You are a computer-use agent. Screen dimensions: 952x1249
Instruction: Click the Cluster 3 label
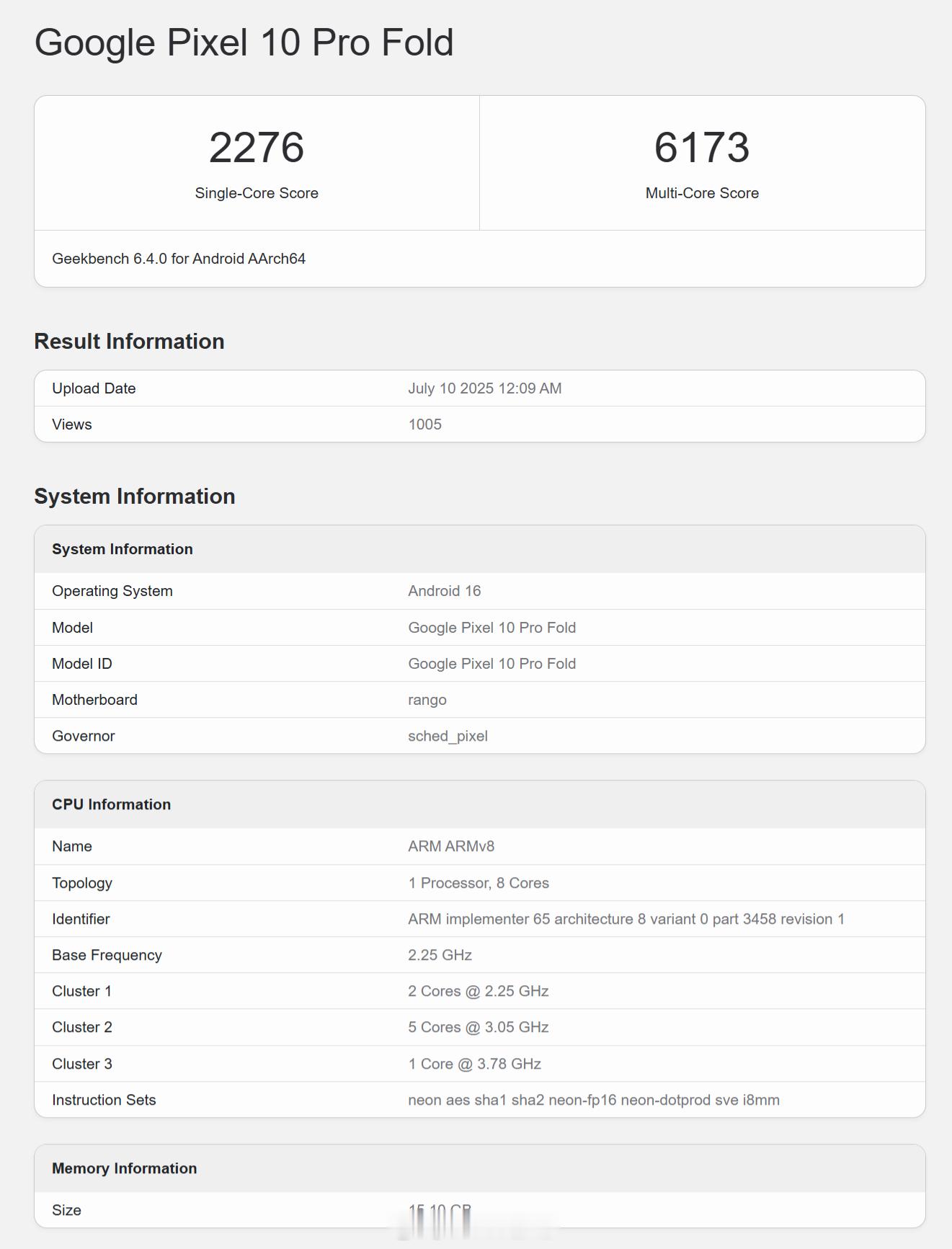pos(82,1064)
